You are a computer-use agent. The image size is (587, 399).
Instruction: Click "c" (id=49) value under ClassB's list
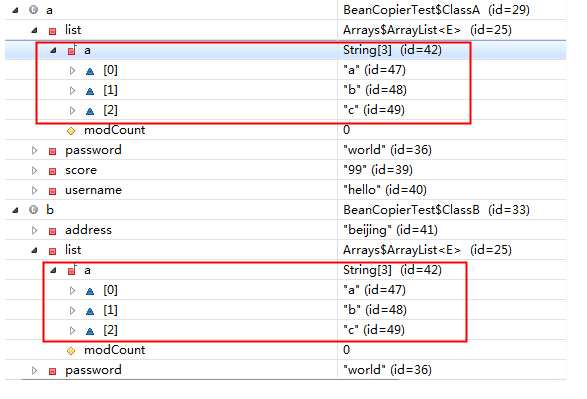[374, 330]
